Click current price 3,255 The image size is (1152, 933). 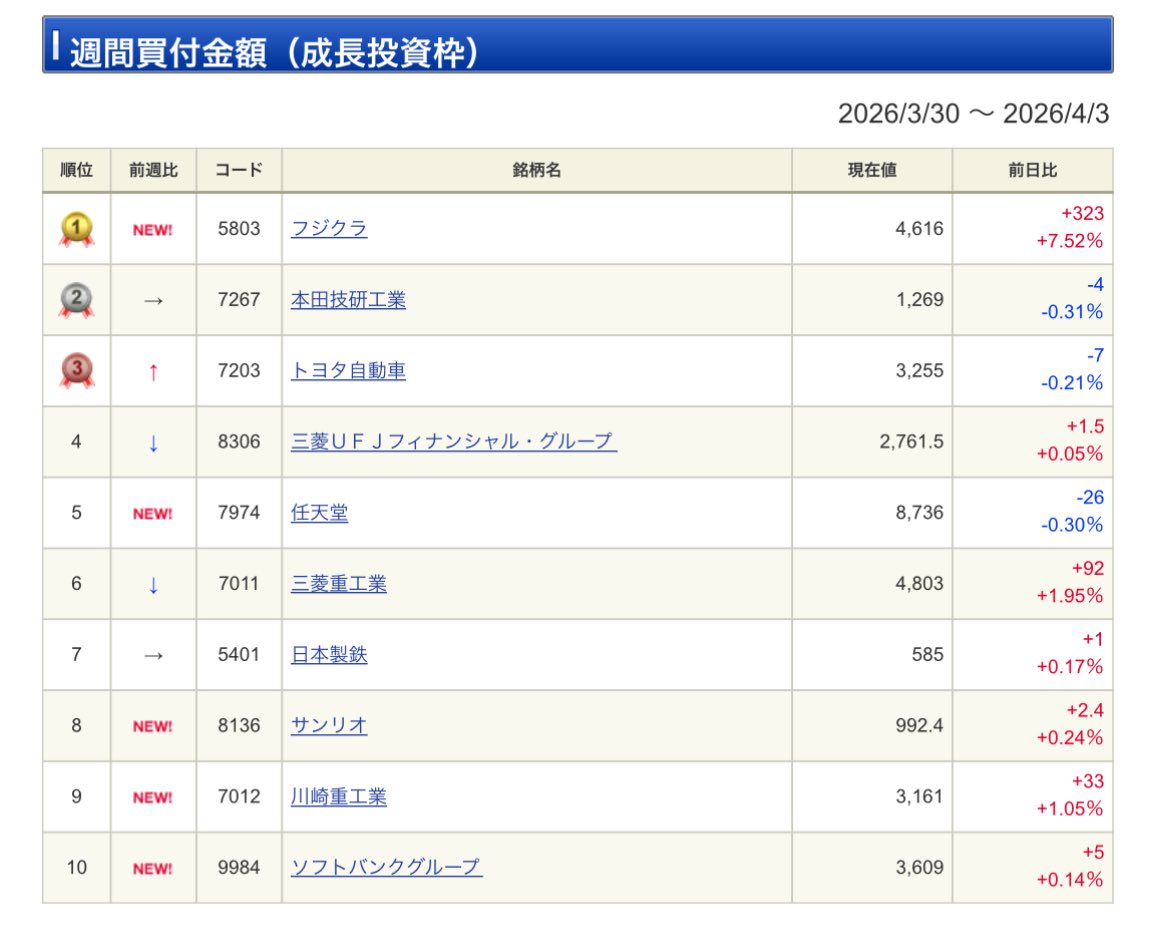919,370
